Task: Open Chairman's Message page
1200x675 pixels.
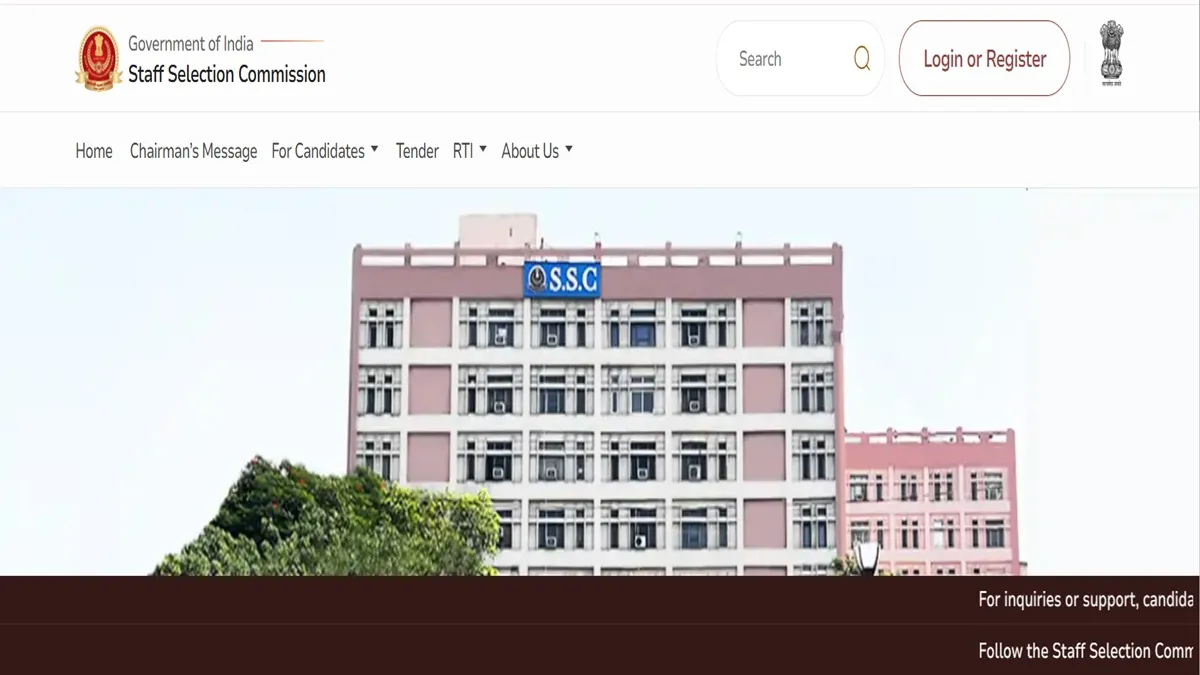Action: 194,151
